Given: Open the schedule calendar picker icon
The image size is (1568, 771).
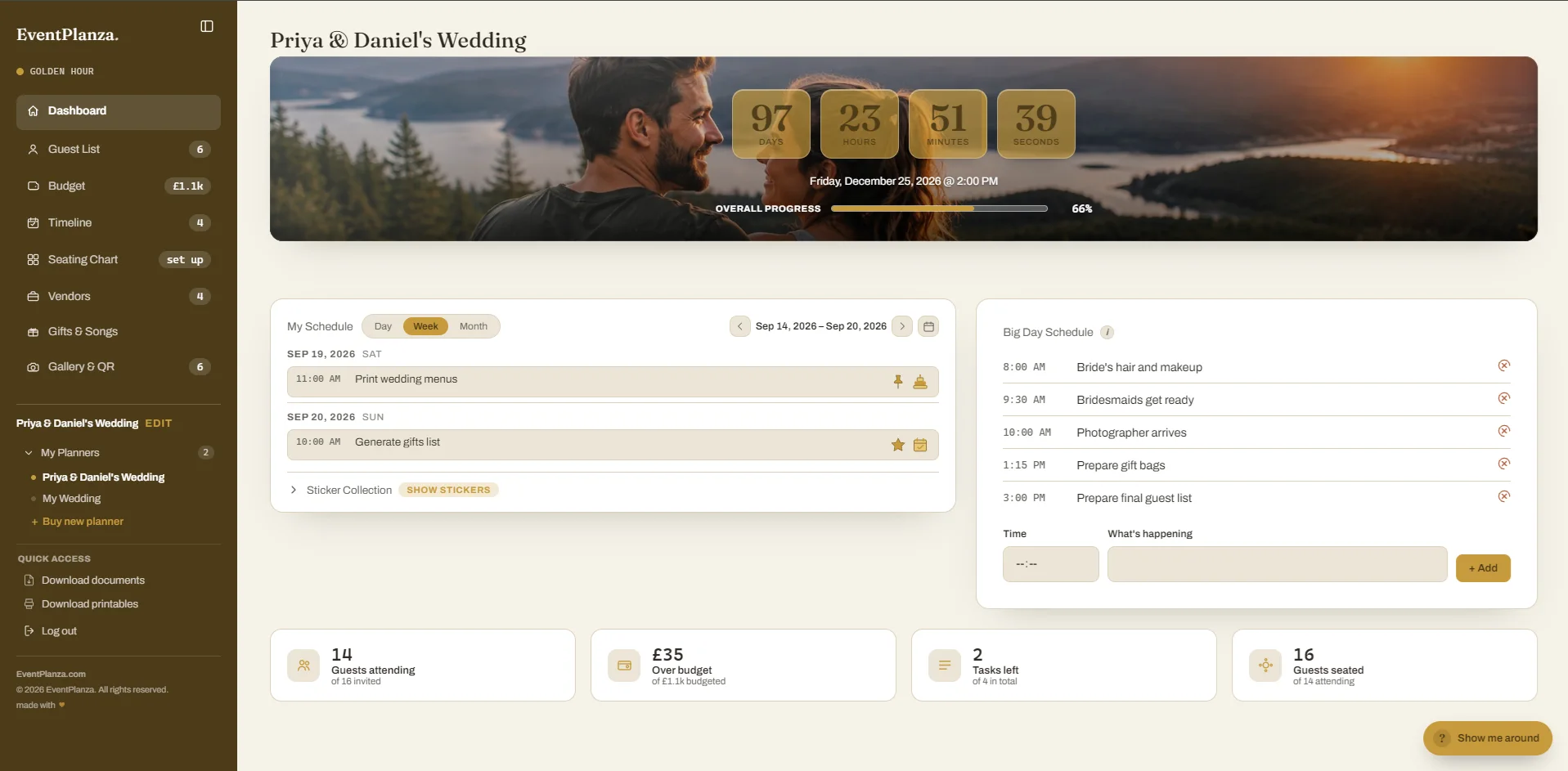Looking at the screenshot, I should coord(928,326).
